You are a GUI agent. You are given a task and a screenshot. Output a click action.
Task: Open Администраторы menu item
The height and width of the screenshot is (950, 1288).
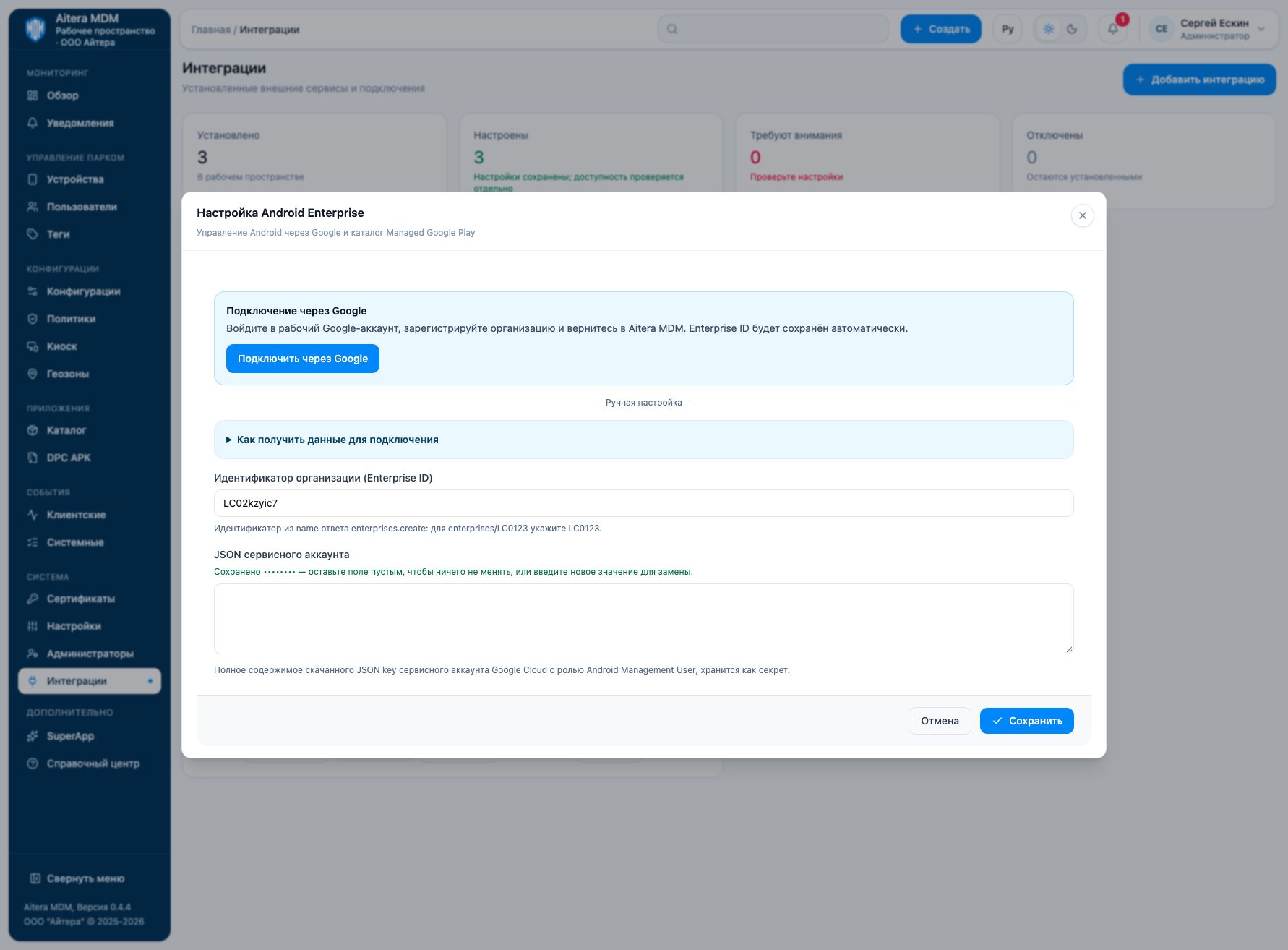point(90,654)
